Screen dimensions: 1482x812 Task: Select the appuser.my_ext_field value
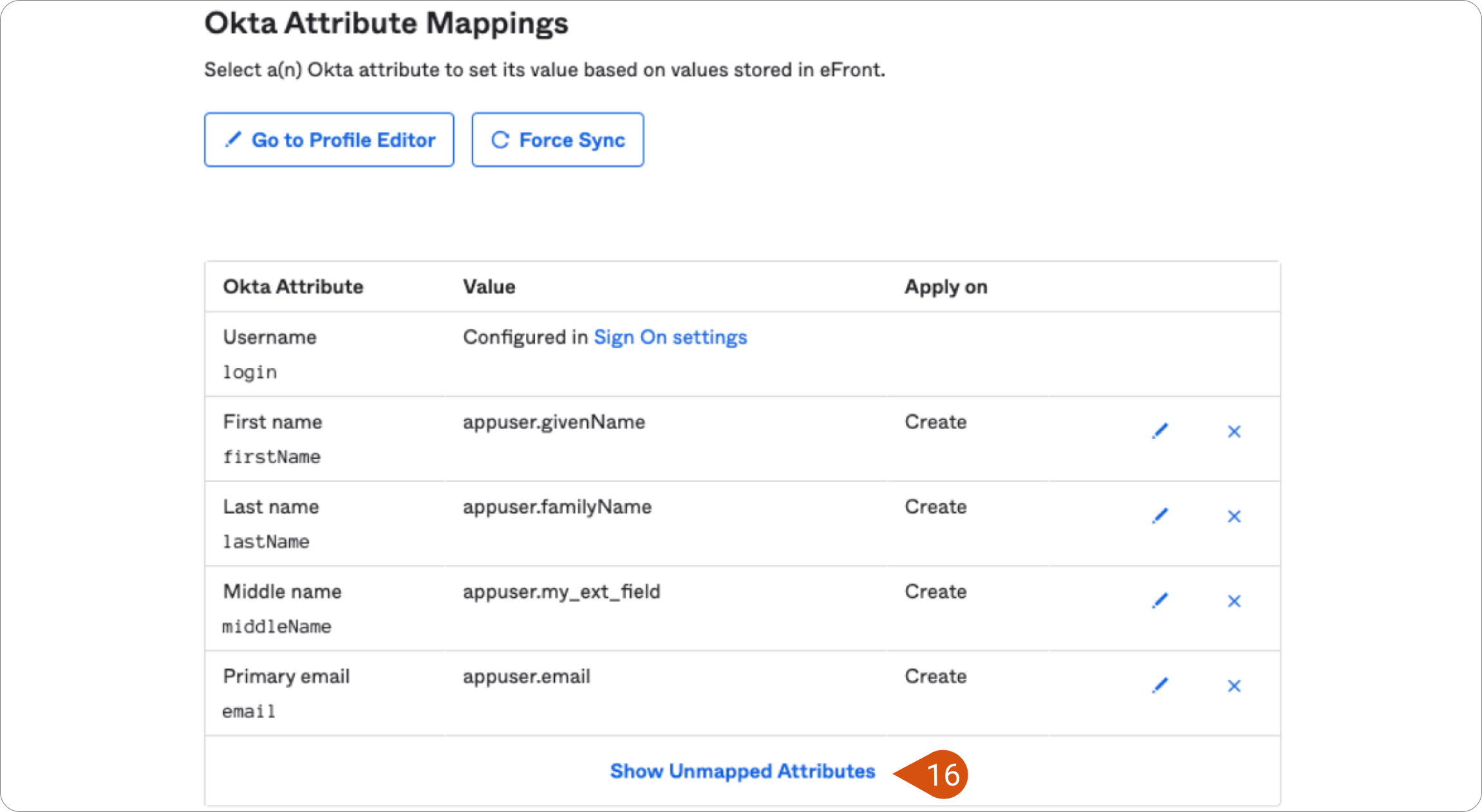tap(561, 592)
